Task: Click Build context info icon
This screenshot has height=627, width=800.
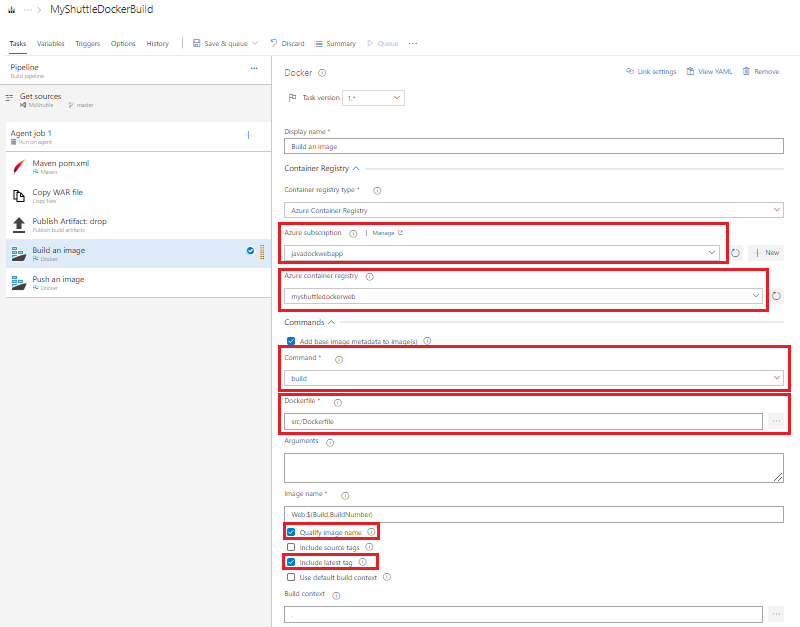Action: pyautogui.click(x=336, y=595)
